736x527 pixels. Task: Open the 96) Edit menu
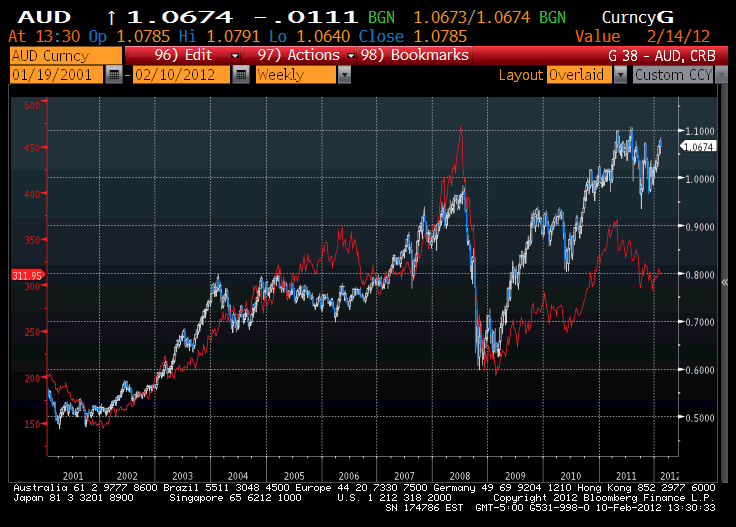point(183,55)
